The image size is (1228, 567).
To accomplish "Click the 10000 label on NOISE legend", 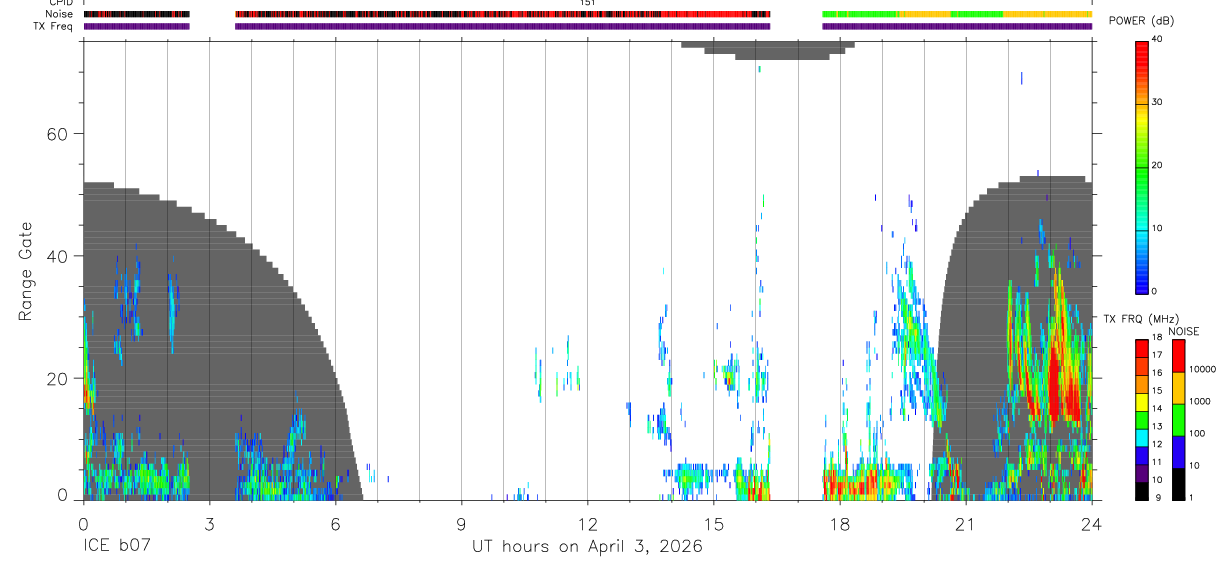I will pos(1203,369).
